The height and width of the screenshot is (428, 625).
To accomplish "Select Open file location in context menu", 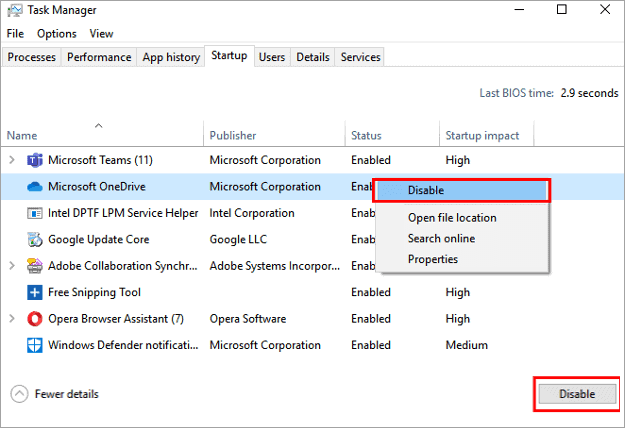I will (x=452, y=218).
